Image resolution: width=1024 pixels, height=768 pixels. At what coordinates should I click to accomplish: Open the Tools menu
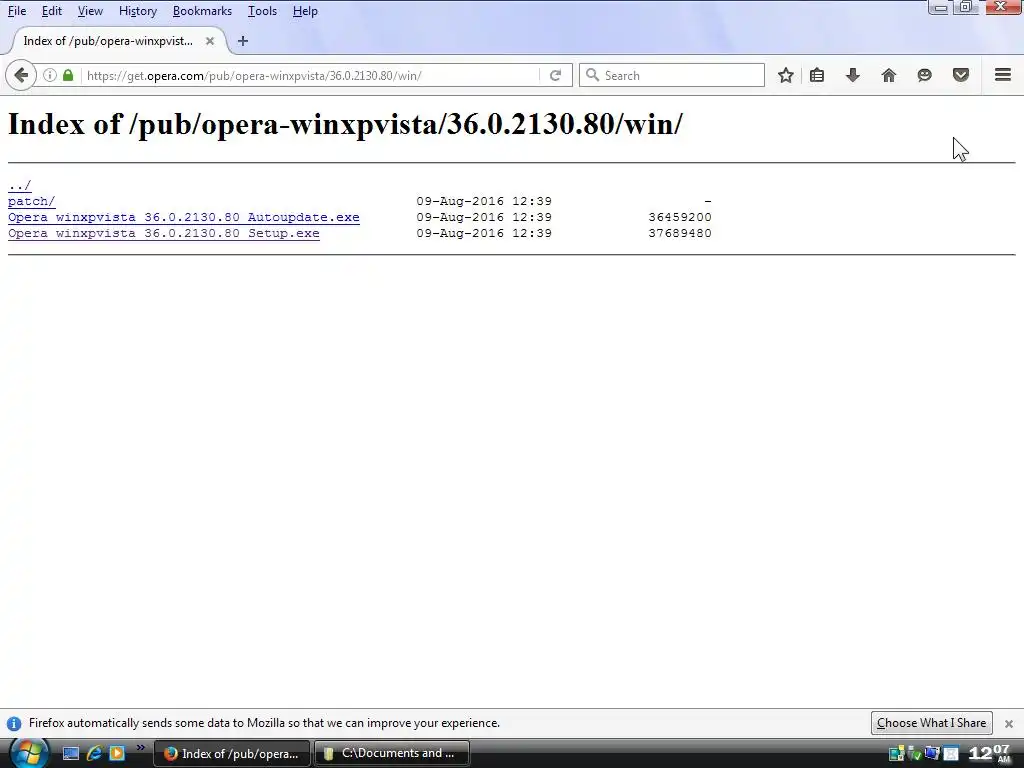pyautogui.click(x=262, y=11)
